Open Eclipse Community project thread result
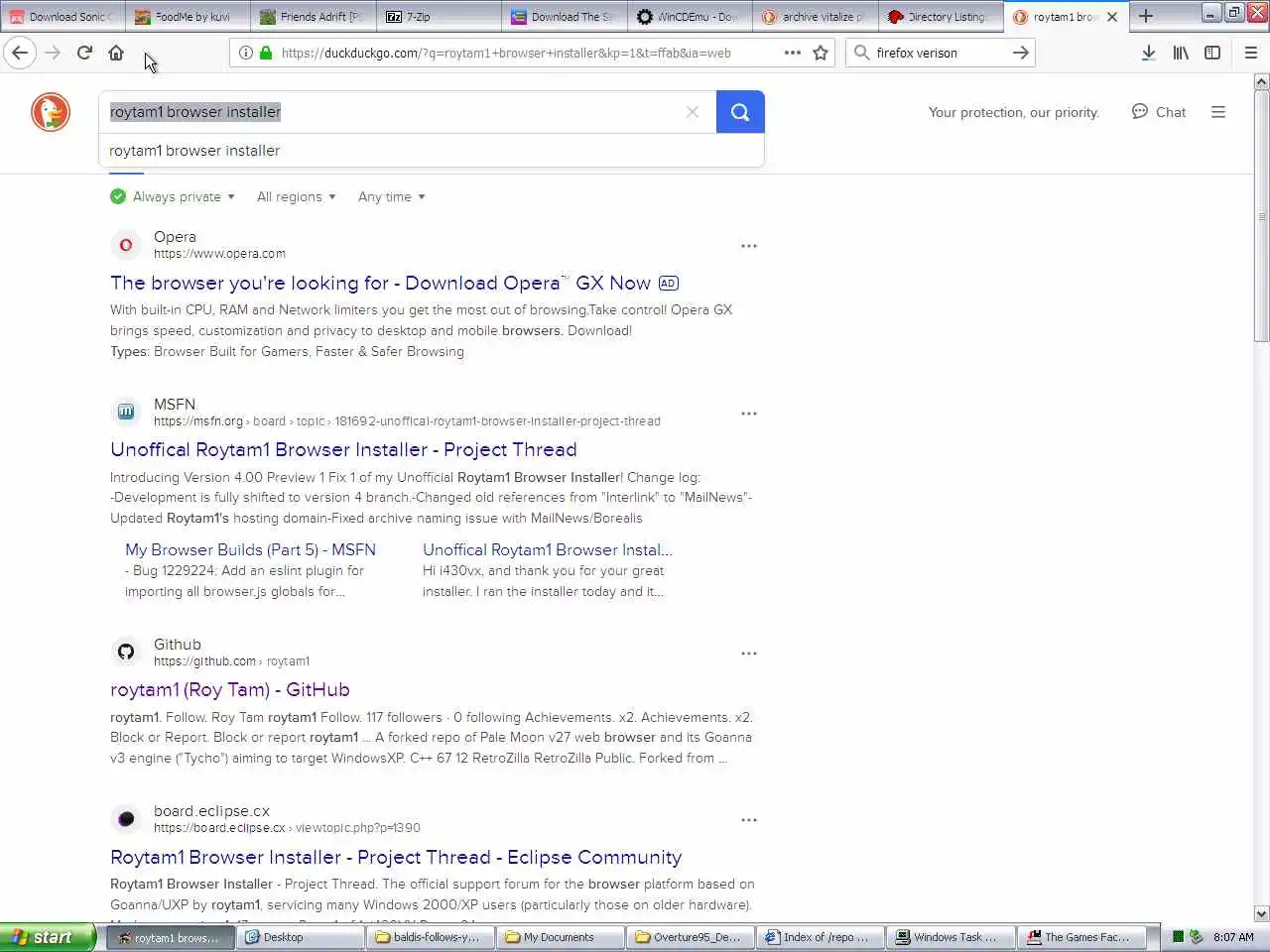The height and width of the screenshot is (952, 1270). coord(396,857)
